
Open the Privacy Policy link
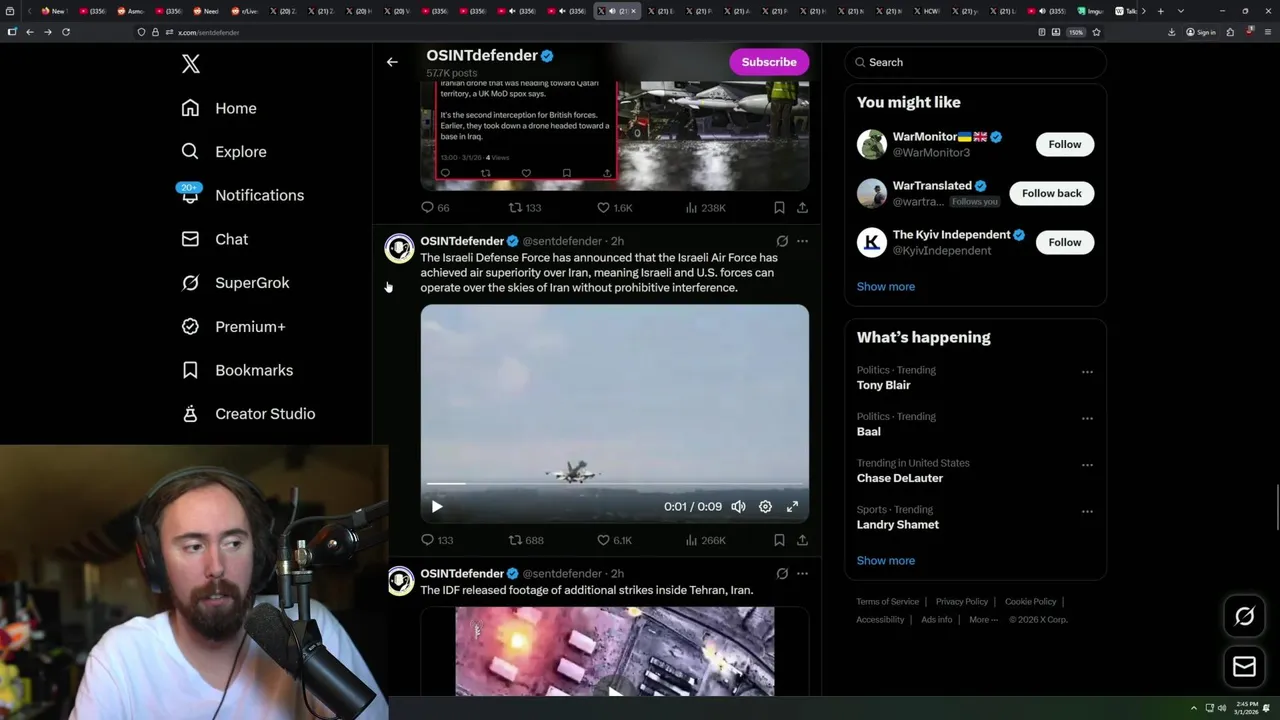961,602
